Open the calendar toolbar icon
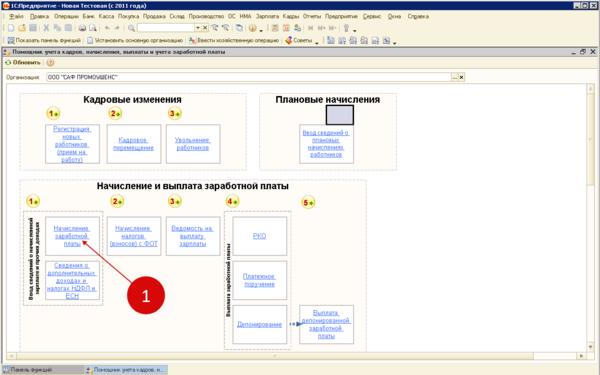Screen dimensions: 600x375 pyautogui.click(x=286, y=28)
